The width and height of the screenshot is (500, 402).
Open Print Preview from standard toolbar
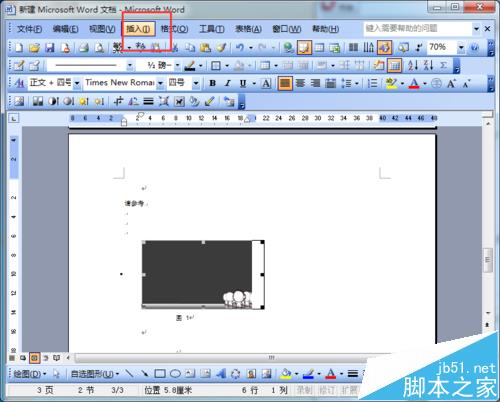click(x=99, y=48)
